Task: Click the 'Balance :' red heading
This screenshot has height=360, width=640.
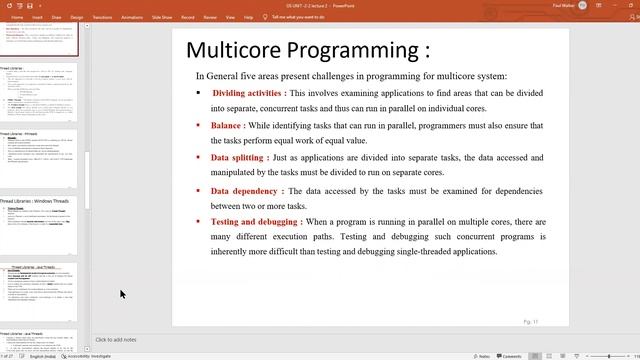Action: tap(228, 126)
